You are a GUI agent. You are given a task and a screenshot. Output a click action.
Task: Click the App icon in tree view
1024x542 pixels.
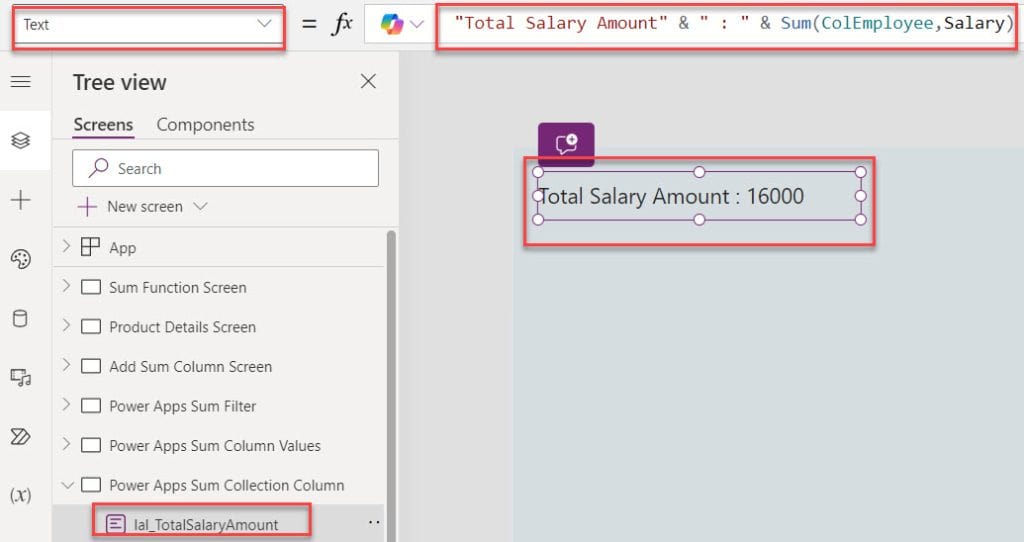click(x=90, y=247)
